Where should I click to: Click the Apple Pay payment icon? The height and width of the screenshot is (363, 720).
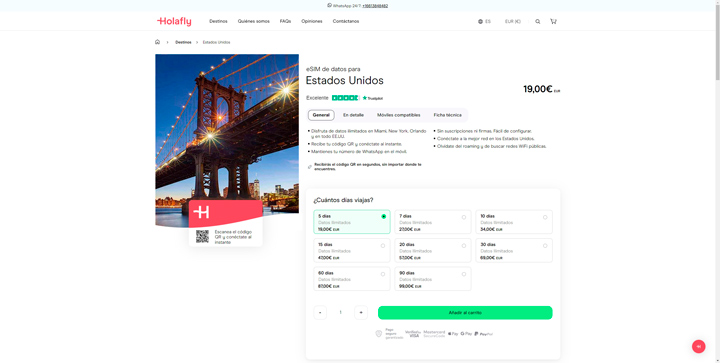[x=453, y=334]
